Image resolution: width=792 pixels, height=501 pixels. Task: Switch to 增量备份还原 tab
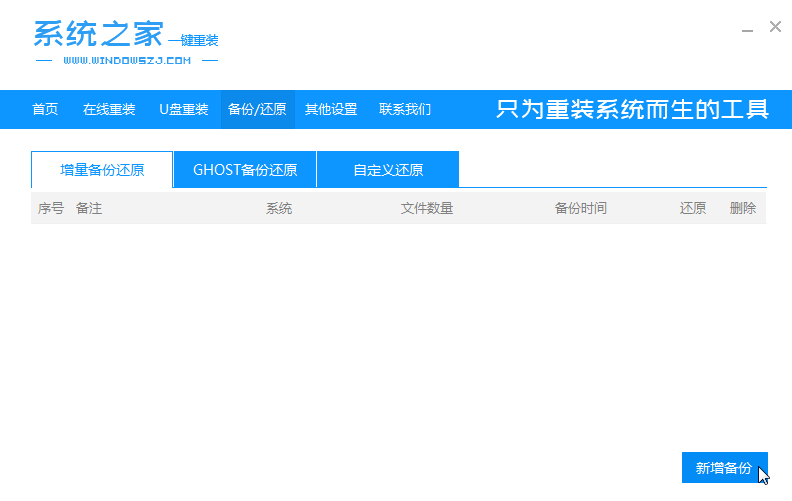[x=102, y=170]
